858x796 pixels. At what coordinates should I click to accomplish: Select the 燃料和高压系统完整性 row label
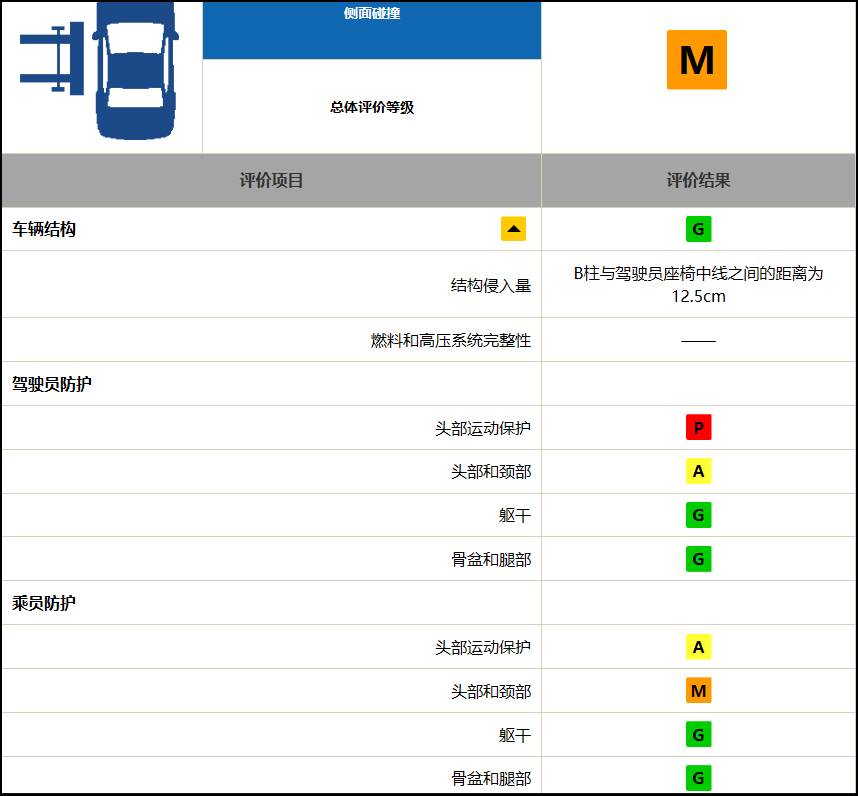451,341
